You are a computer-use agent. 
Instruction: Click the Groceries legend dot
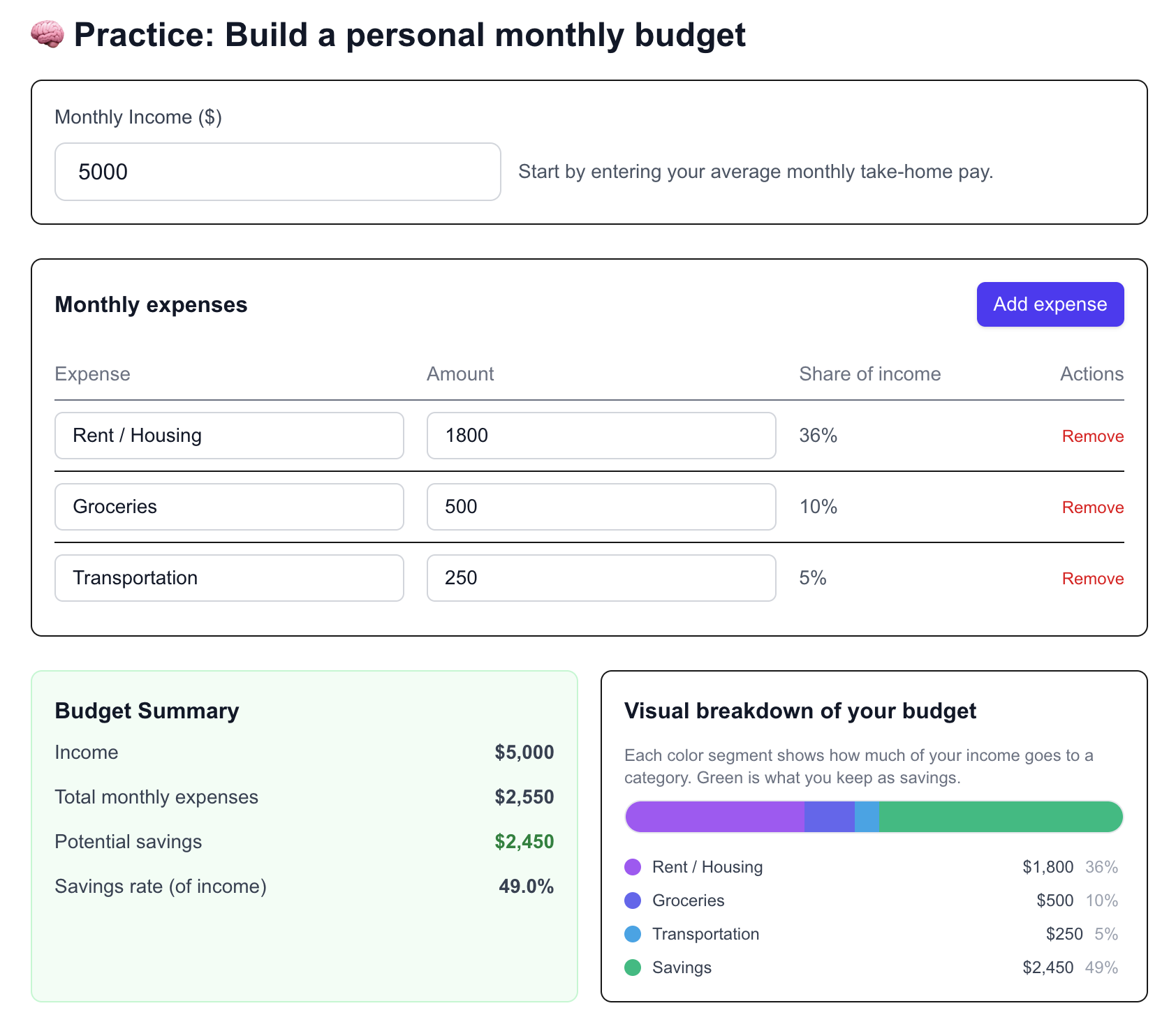(633, 901)
